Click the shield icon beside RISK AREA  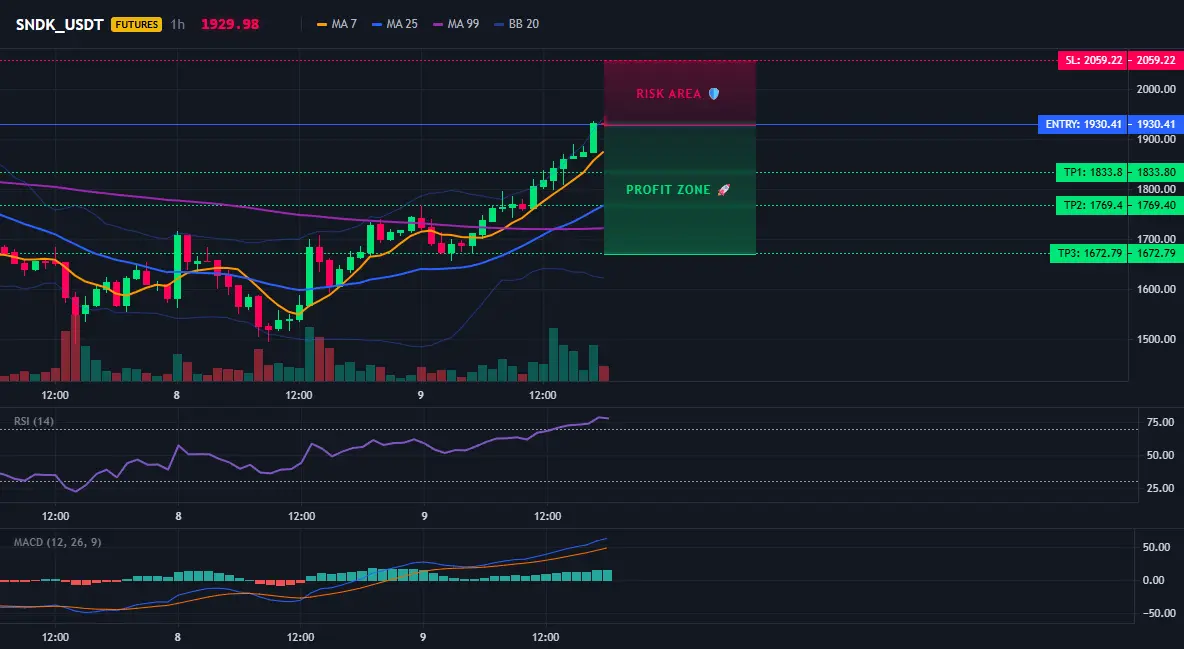(x=714, y=94)
